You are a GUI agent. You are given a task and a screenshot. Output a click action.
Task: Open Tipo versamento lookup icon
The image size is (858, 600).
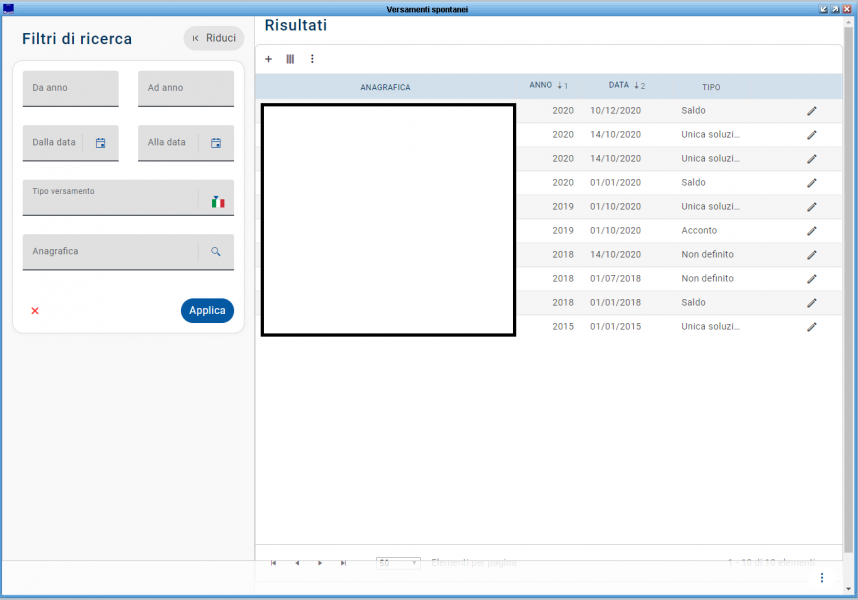pyautogui.click(x=218, y=202)
